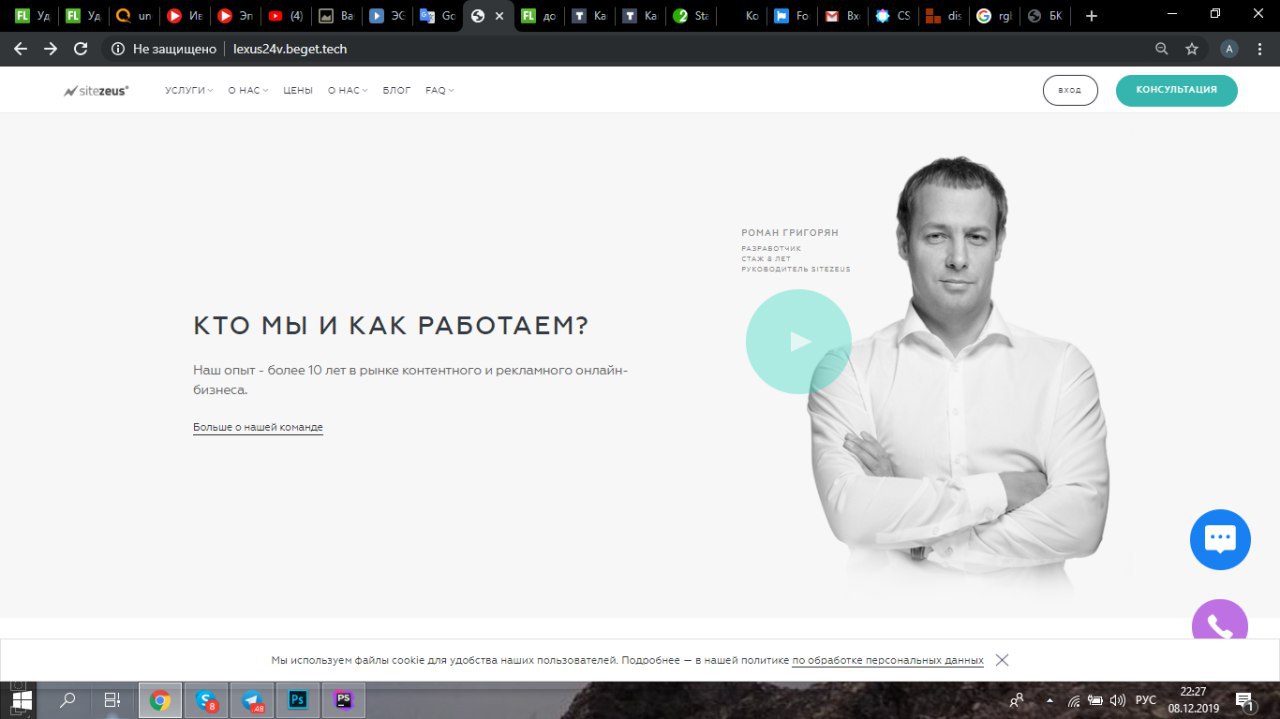The width and height of the screenshot is (1280, 719).
Task: Click the site info icon beside 'Не защищено'
Action: [x=118, y=48]
